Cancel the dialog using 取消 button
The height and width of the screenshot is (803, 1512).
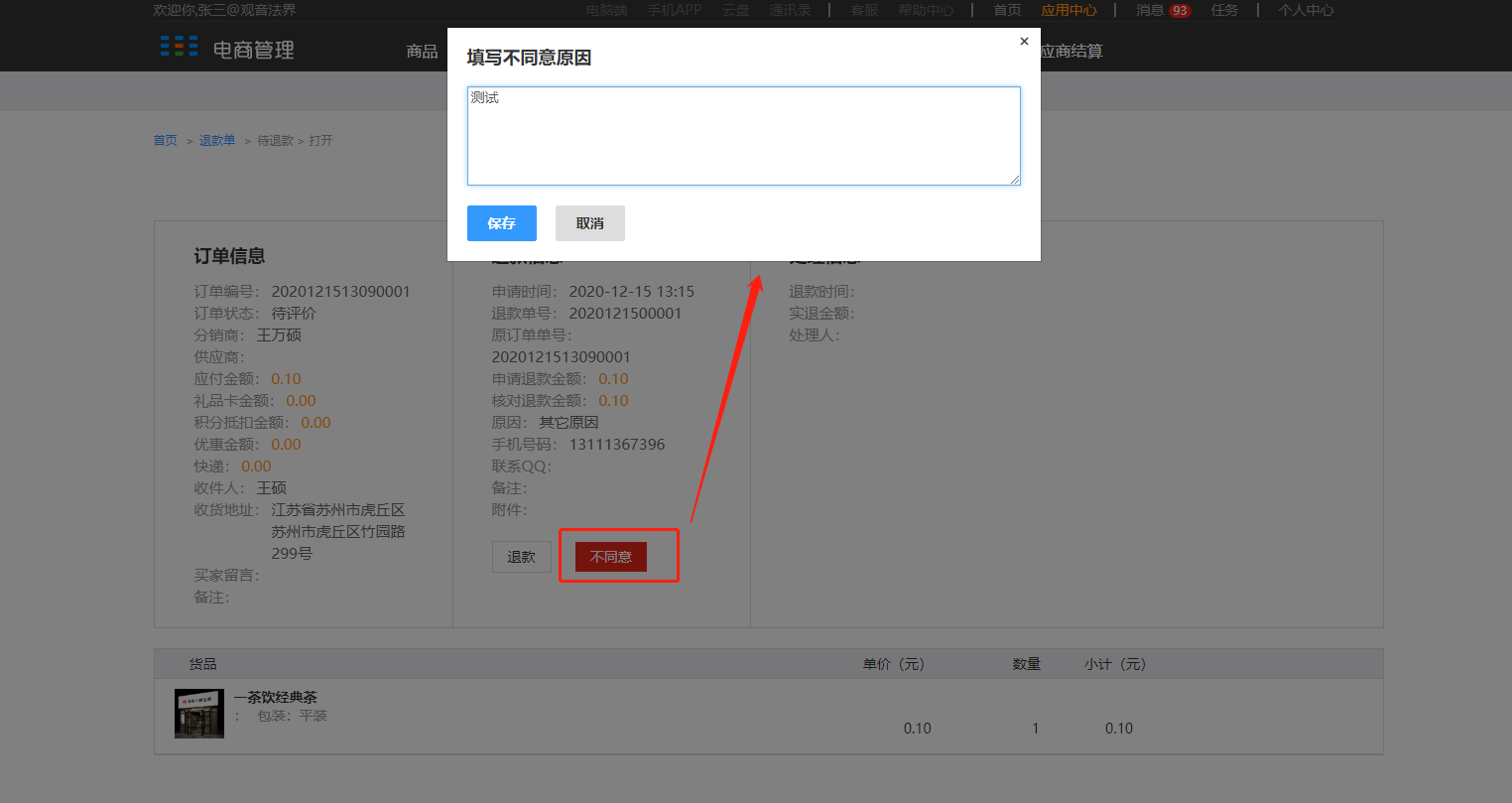pos(590,223)
